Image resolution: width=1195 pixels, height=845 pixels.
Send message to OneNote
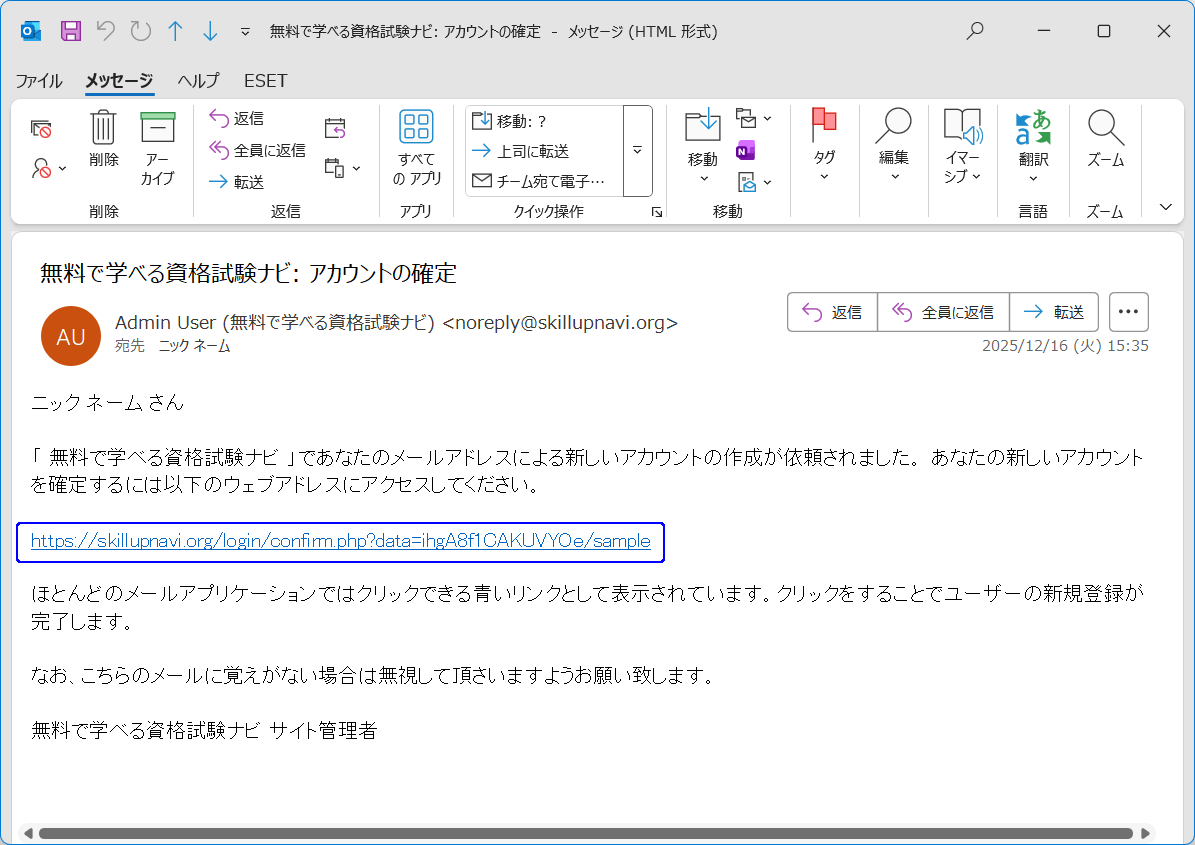[745, 151]
